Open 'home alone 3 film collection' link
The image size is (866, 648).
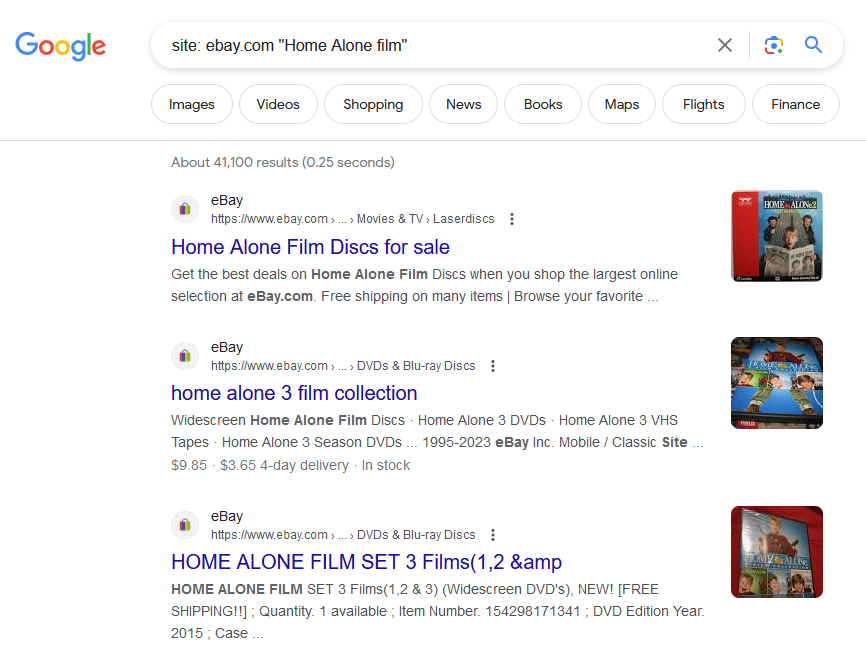coord(294,393)
